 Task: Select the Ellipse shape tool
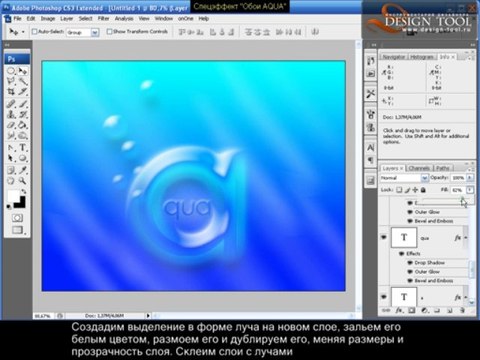pyautogui.click(x=23, y=158)
